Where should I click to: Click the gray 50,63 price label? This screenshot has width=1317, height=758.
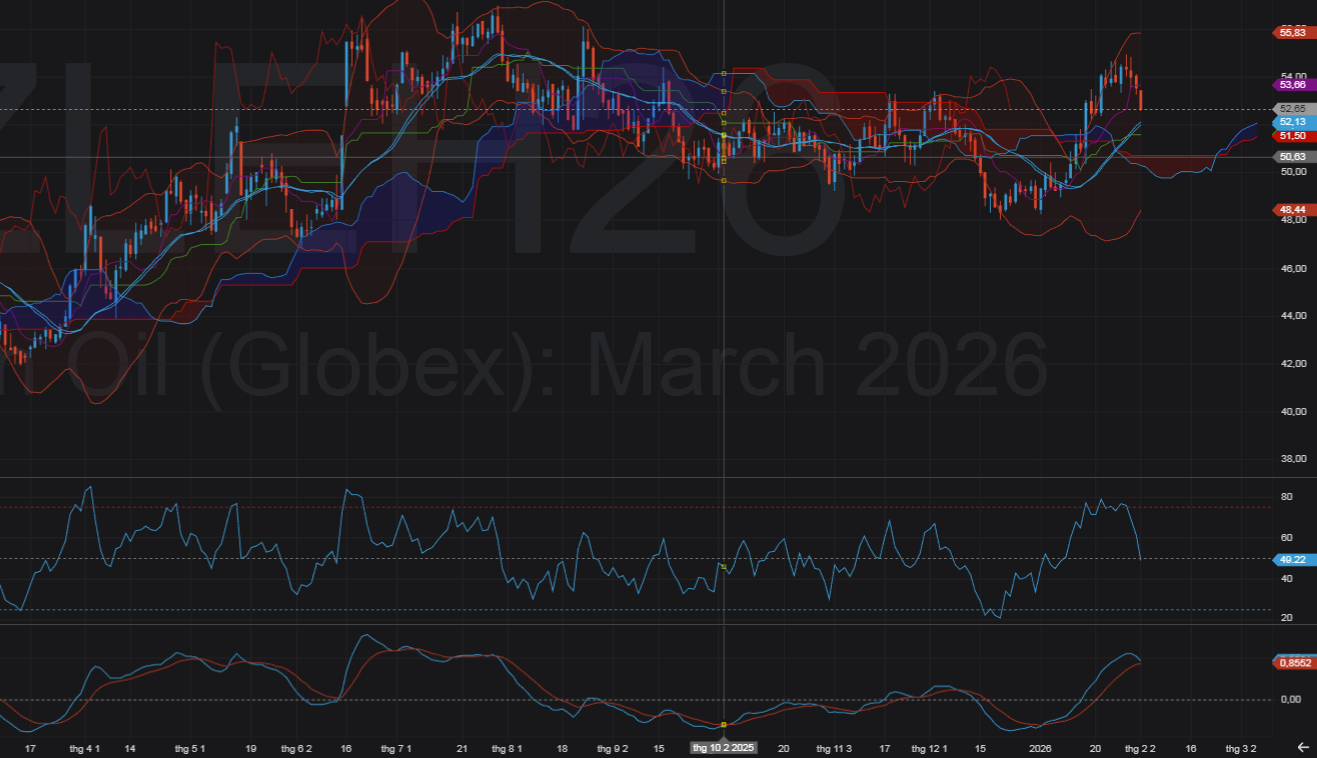tap(1293, 157)
